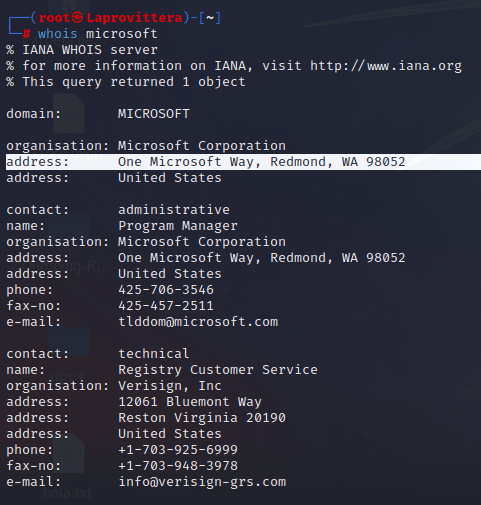Click the microsoft argument after whois
Screen dimensions: 481x505
(122, 34)
